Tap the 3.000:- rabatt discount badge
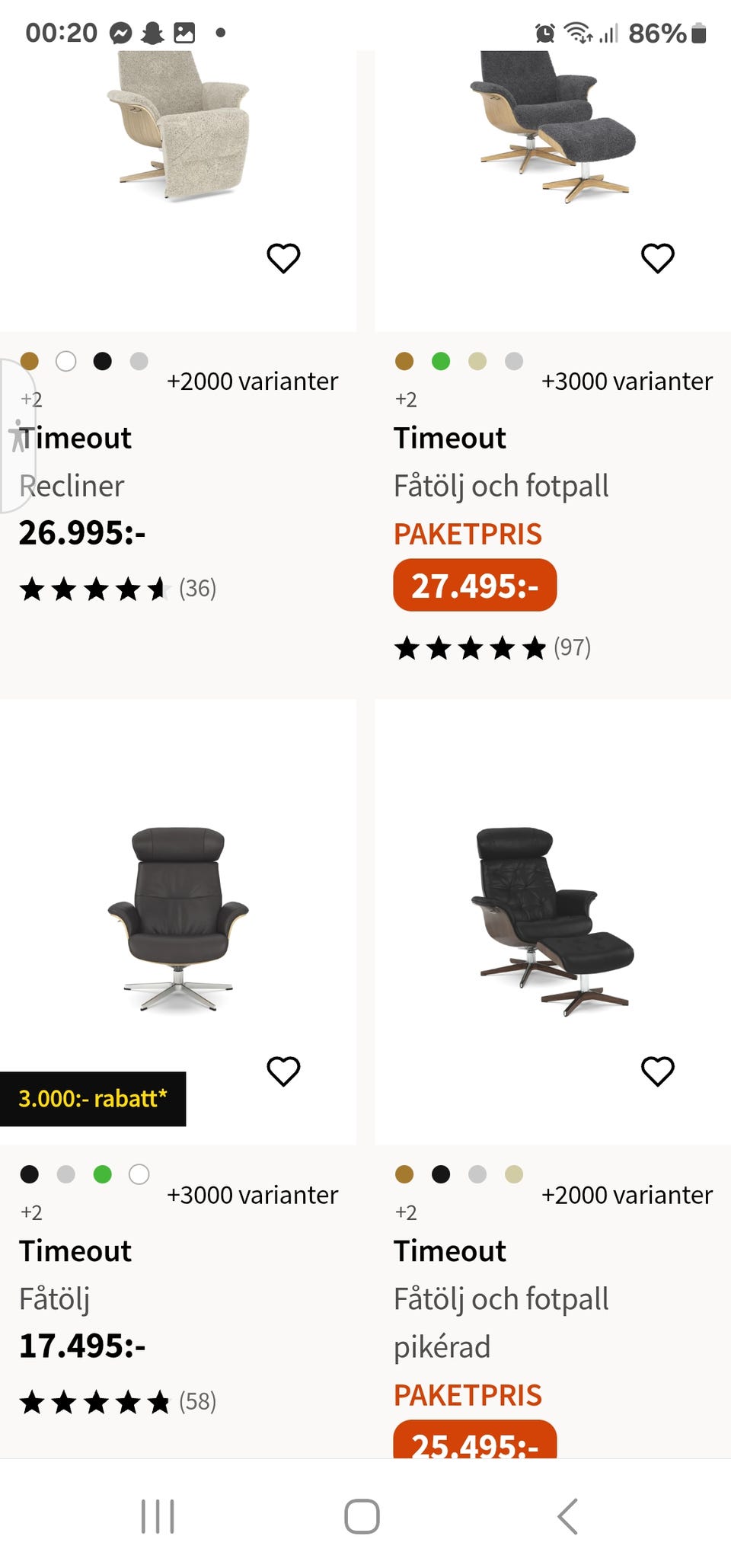The height and width of the screenshot is (1568, 731). pos(92,1099)
